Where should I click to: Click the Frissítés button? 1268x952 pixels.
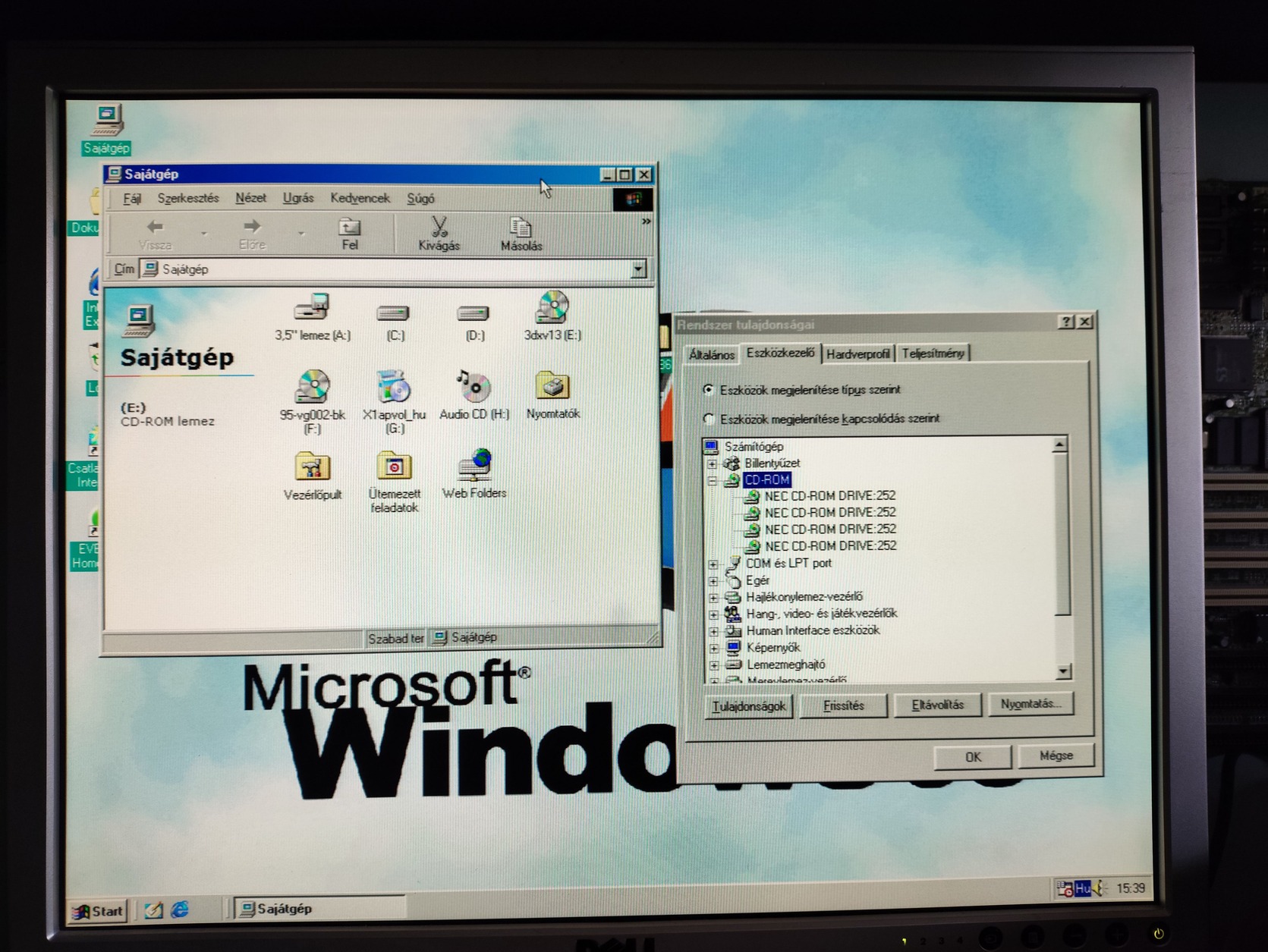(843, 705)
